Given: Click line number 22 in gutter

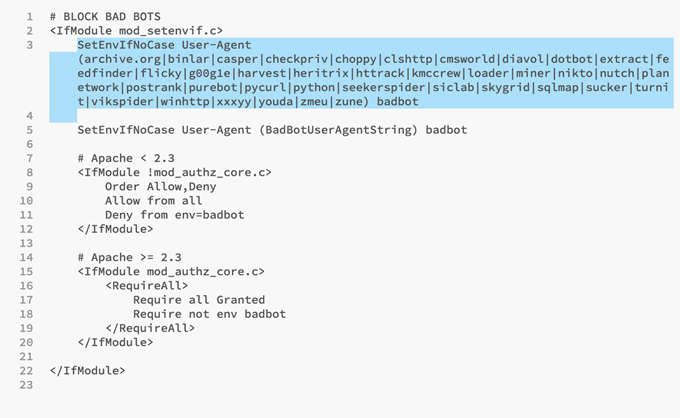Looking at the screenshot, I should coord(26,371).
